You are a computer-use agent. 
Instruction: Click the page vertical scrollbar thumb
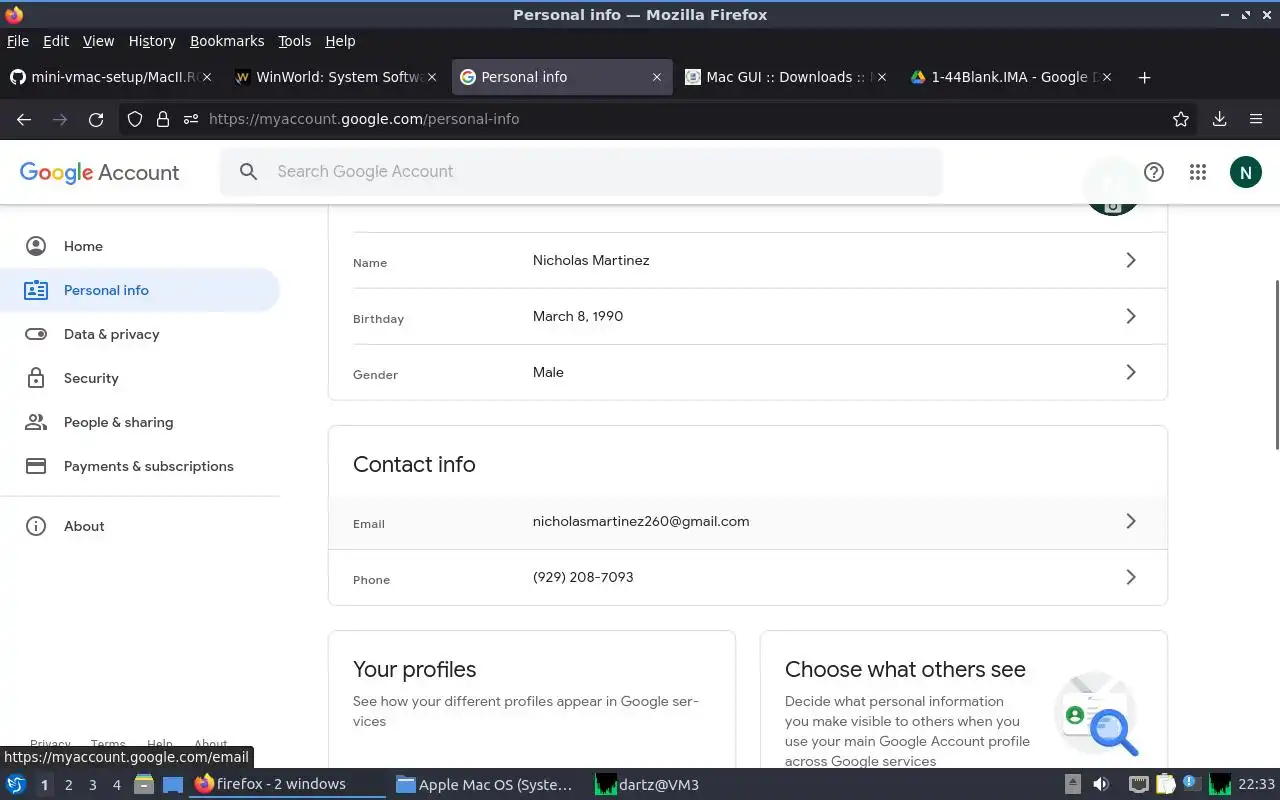[x=1275, y=365]
